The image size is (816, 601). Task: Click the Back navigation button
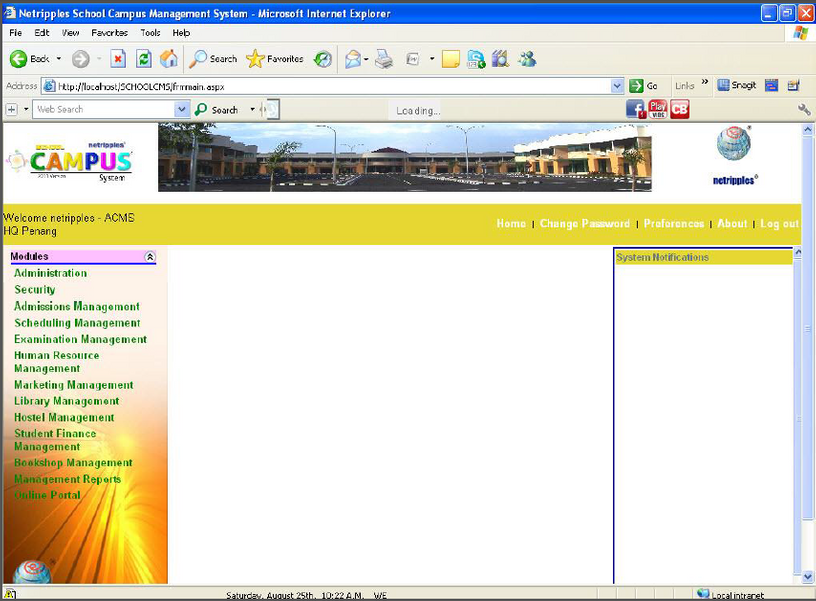[30, 59]
